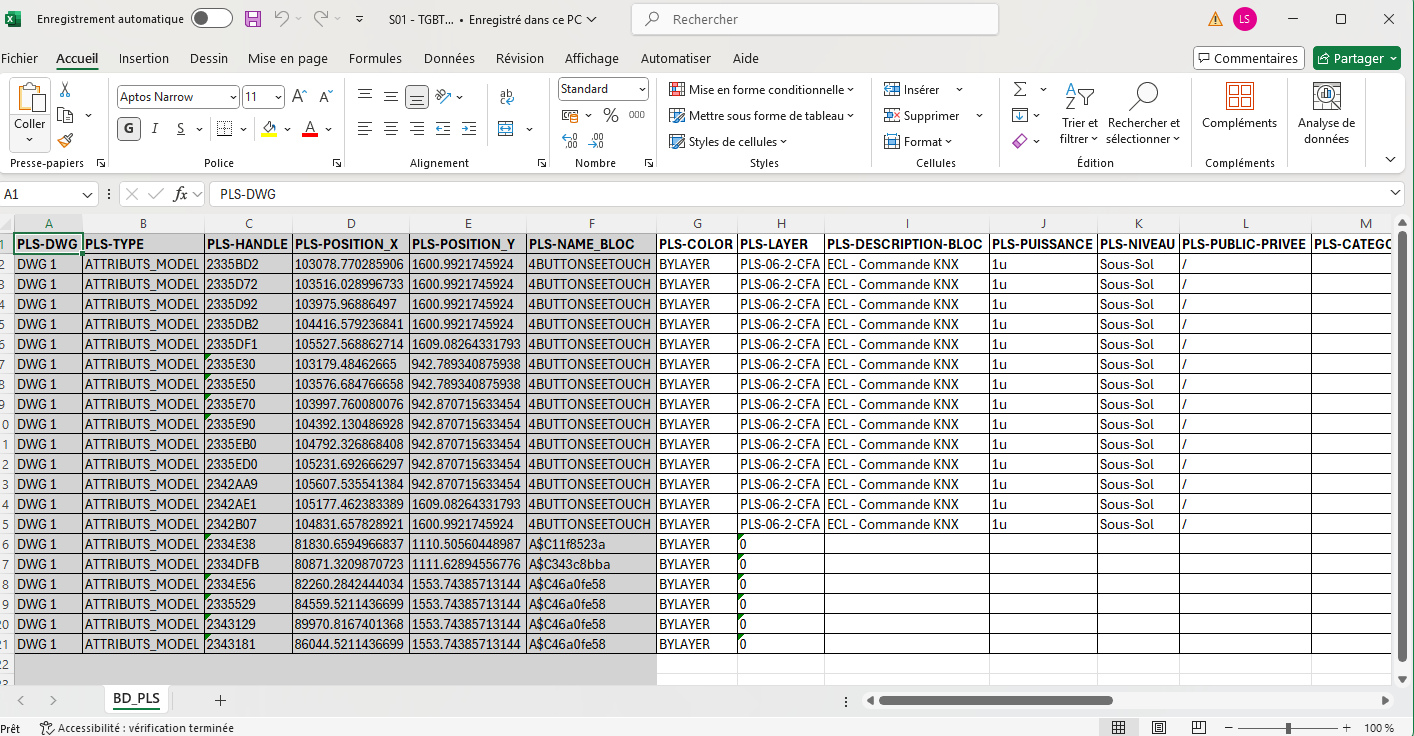Open the Commentaires panel
Viewport: 1414px width, 736px height.
click(x=1248, y=57)
